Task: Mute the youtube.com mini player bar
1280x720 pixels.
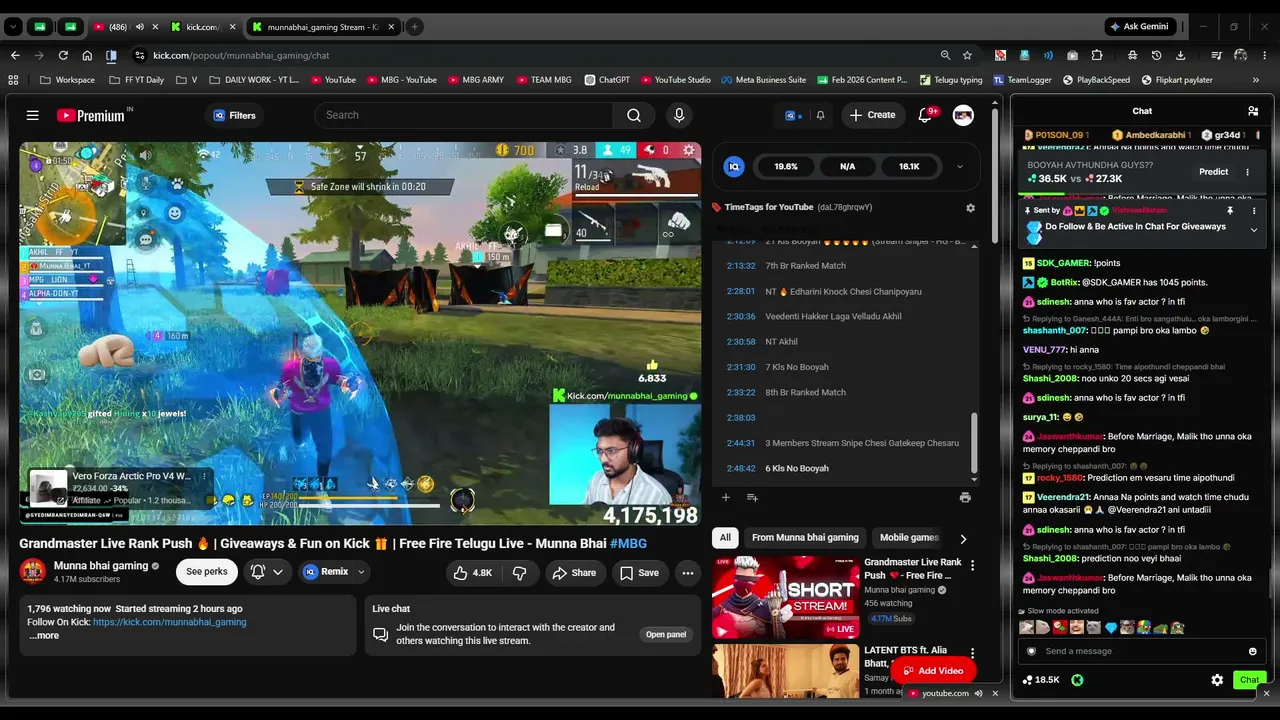Action: click(979, 693)
